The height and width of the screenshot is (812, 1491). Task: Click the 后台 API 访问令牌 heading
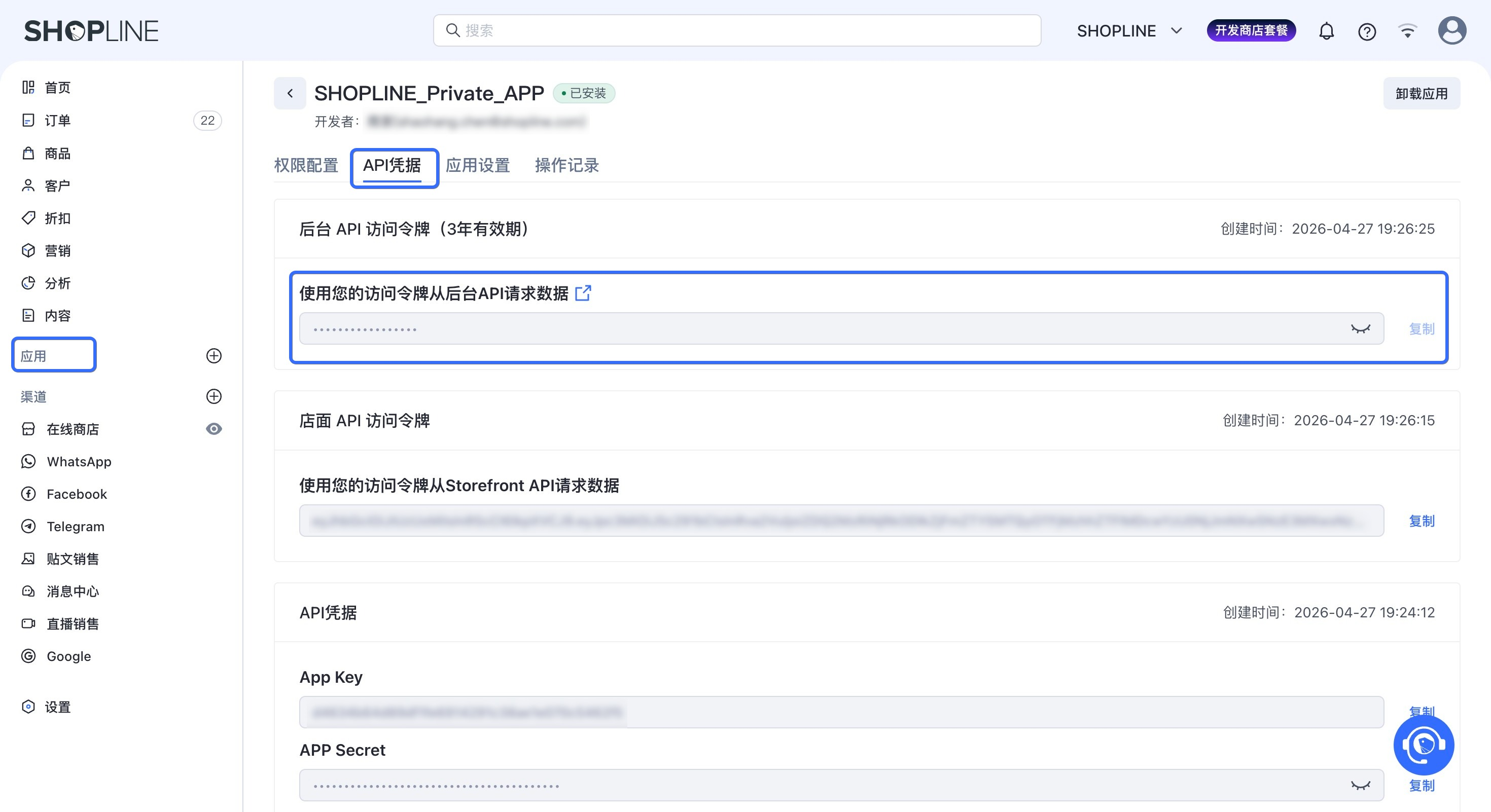[x=414, y=229]
